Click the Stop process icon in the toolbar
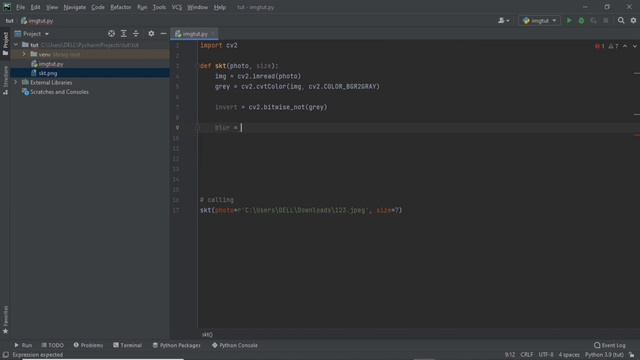The height and width of the screenshot is (360, 640). 606,20
